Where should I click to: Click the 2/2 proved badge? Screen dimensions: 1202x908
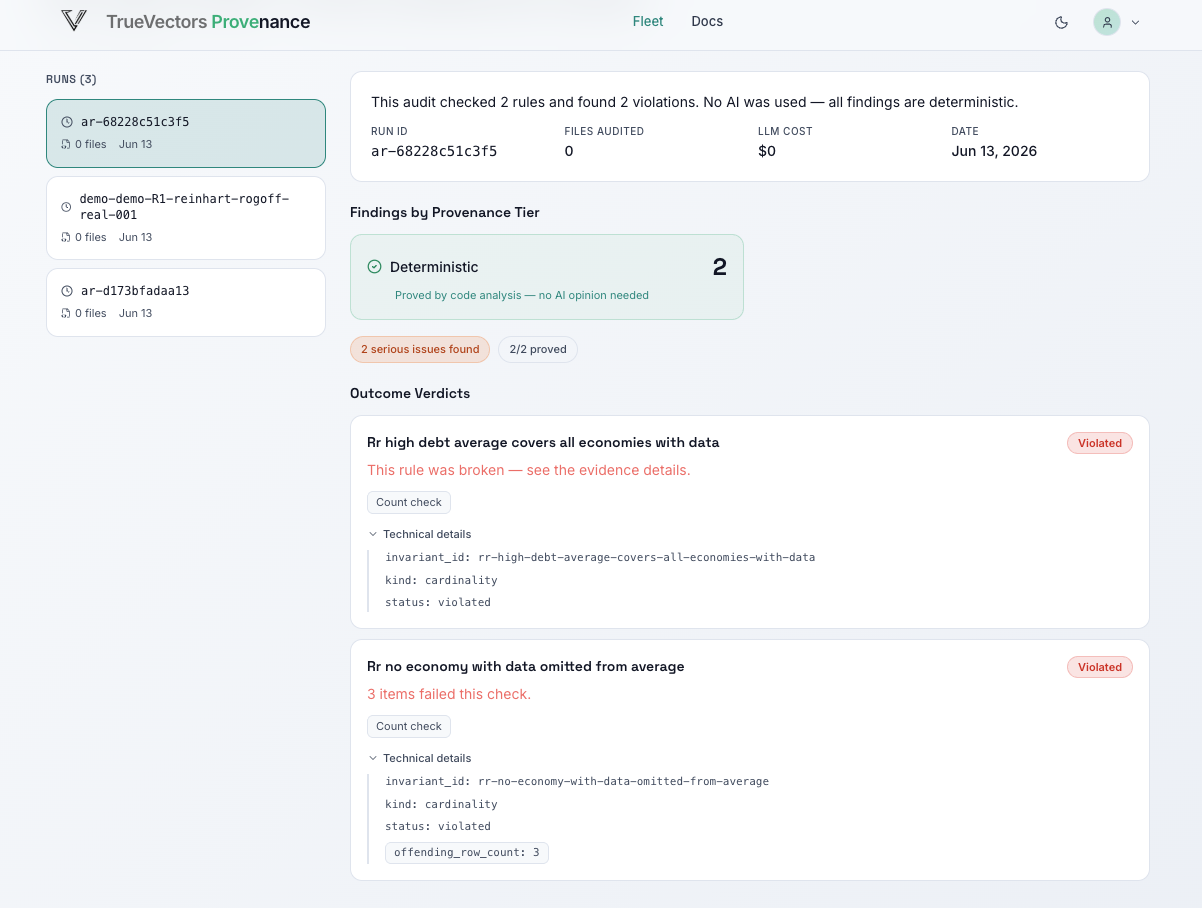(538, 349)
